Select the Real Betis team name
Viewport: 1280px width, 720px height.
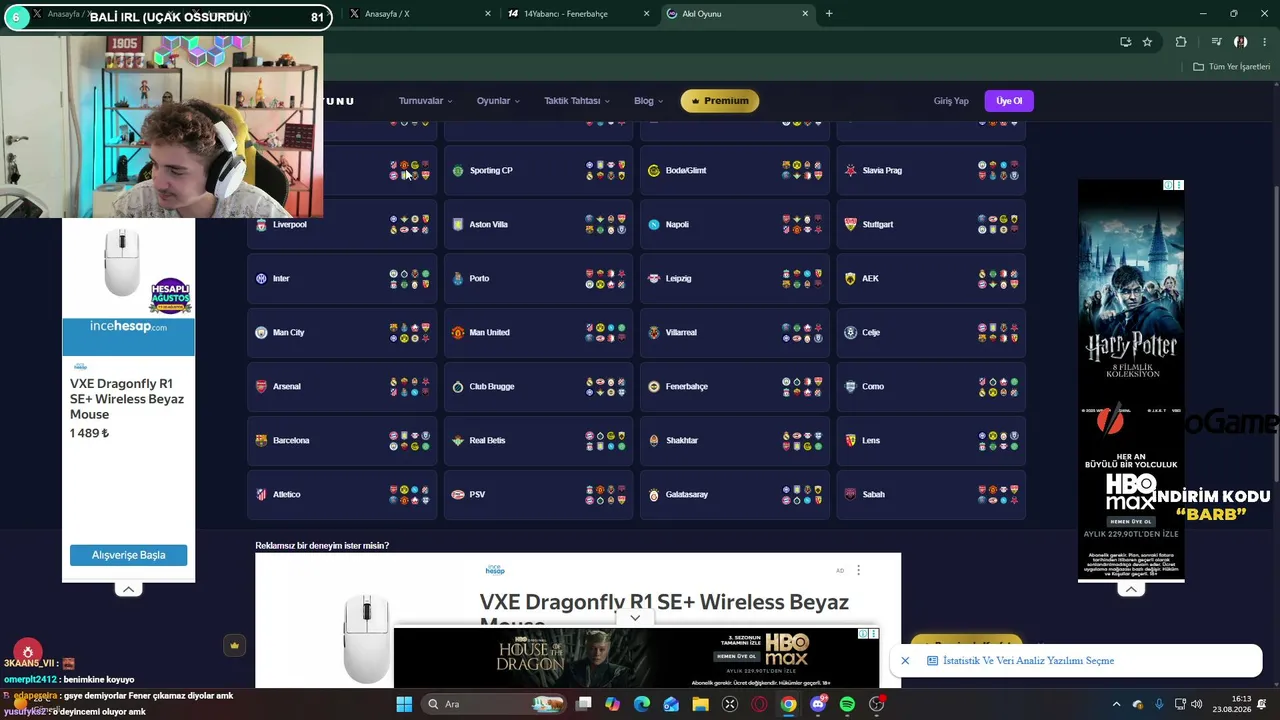[488, 441]
